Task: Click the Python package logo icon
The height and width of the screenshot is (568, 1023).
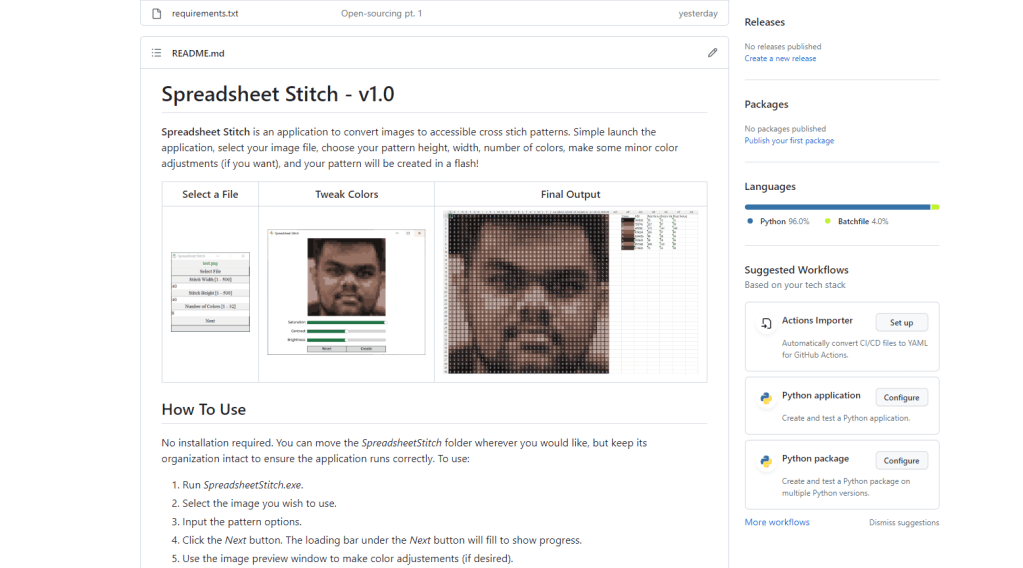Action: point(766,461)
